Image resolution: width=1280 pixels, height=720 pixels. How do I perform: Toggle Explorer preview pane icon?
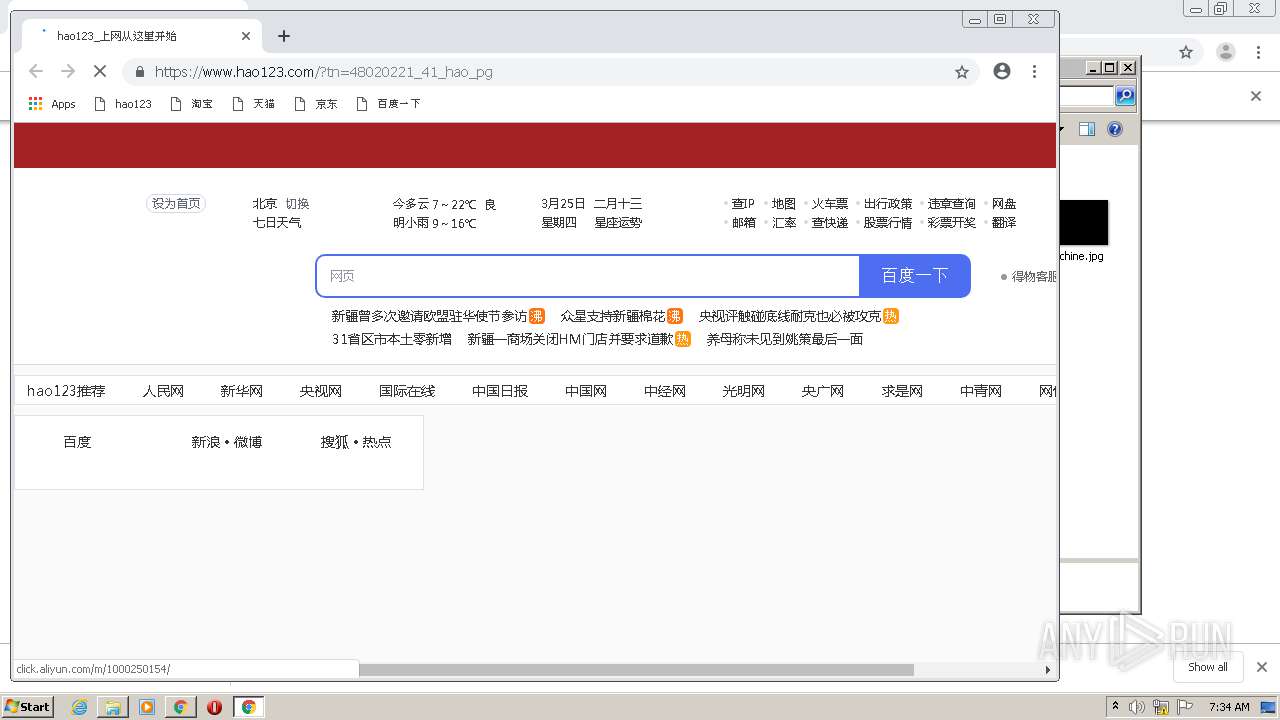click(x=1088, y=129)
